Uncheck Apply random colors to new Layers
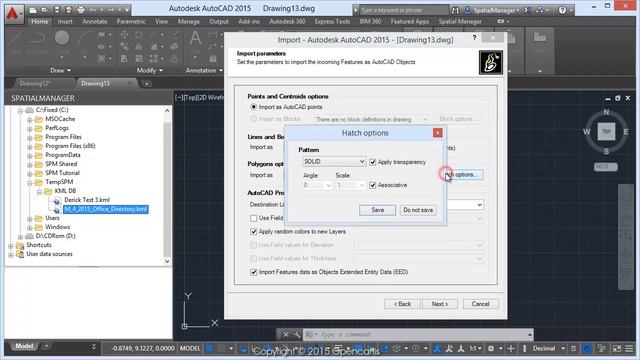The height and width of the screenshot is (360, 640). (x=253, y=231)
